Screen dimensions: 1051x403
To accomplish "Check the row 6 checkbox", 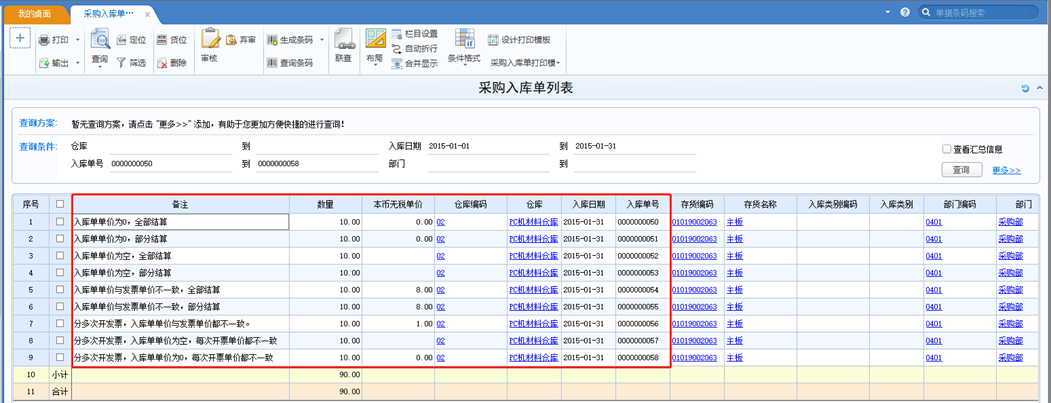I will (61, 306).
